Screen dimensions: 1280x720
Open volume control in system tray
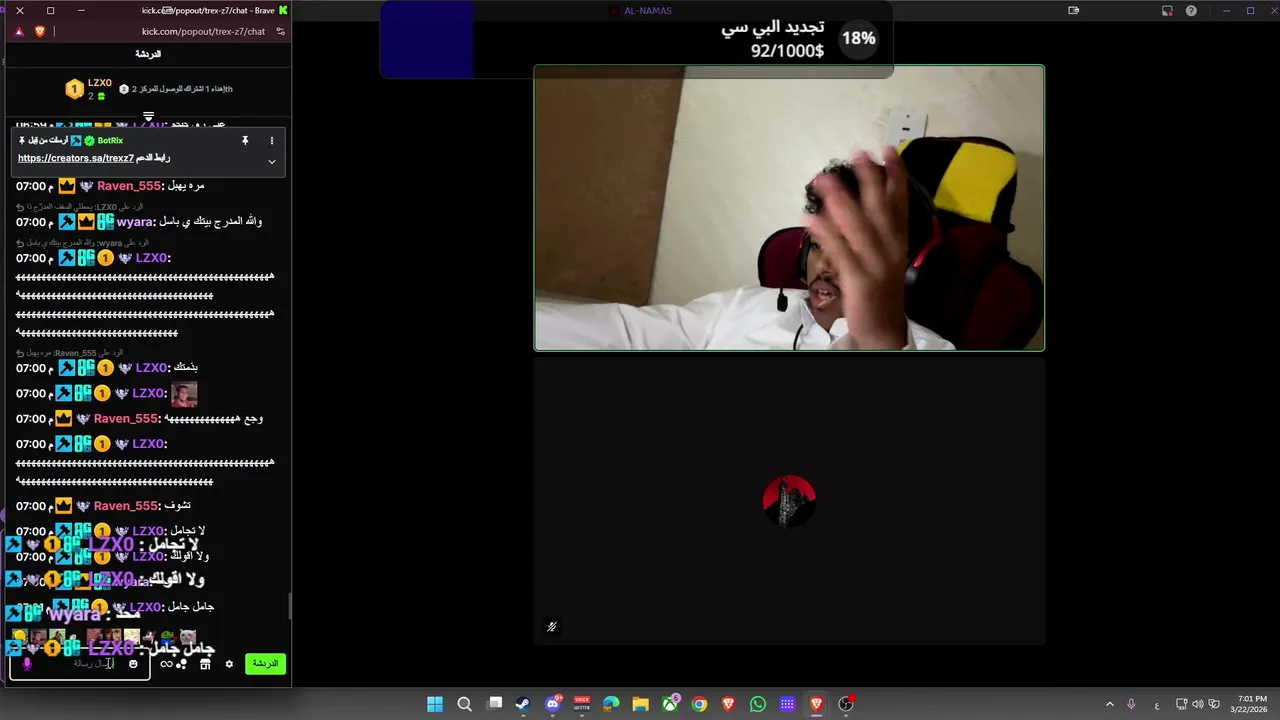(1198, 704)
